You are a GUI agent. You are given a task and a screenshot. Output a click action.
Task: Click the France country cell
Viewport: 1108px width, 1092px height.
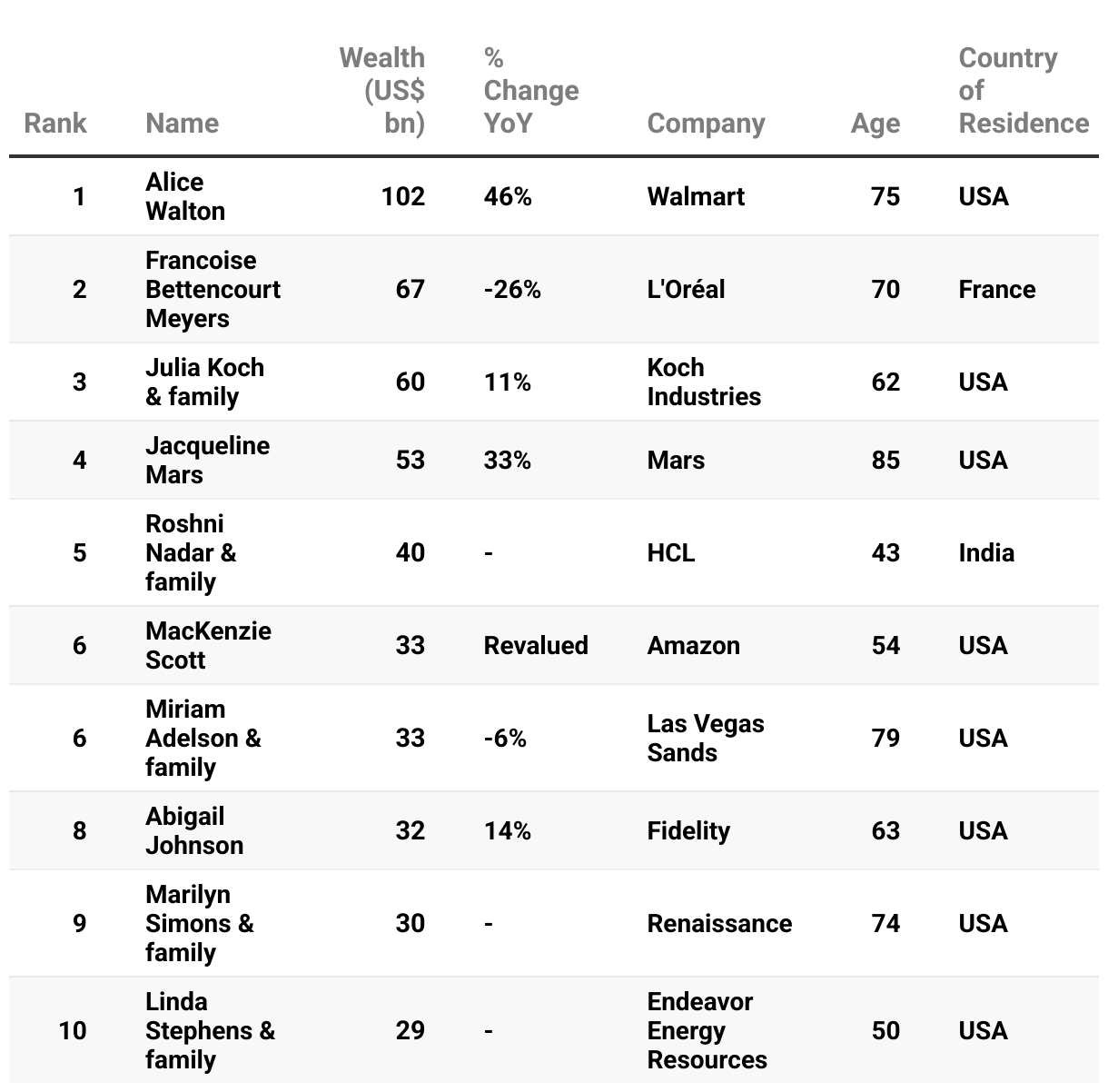coord(996,289)
